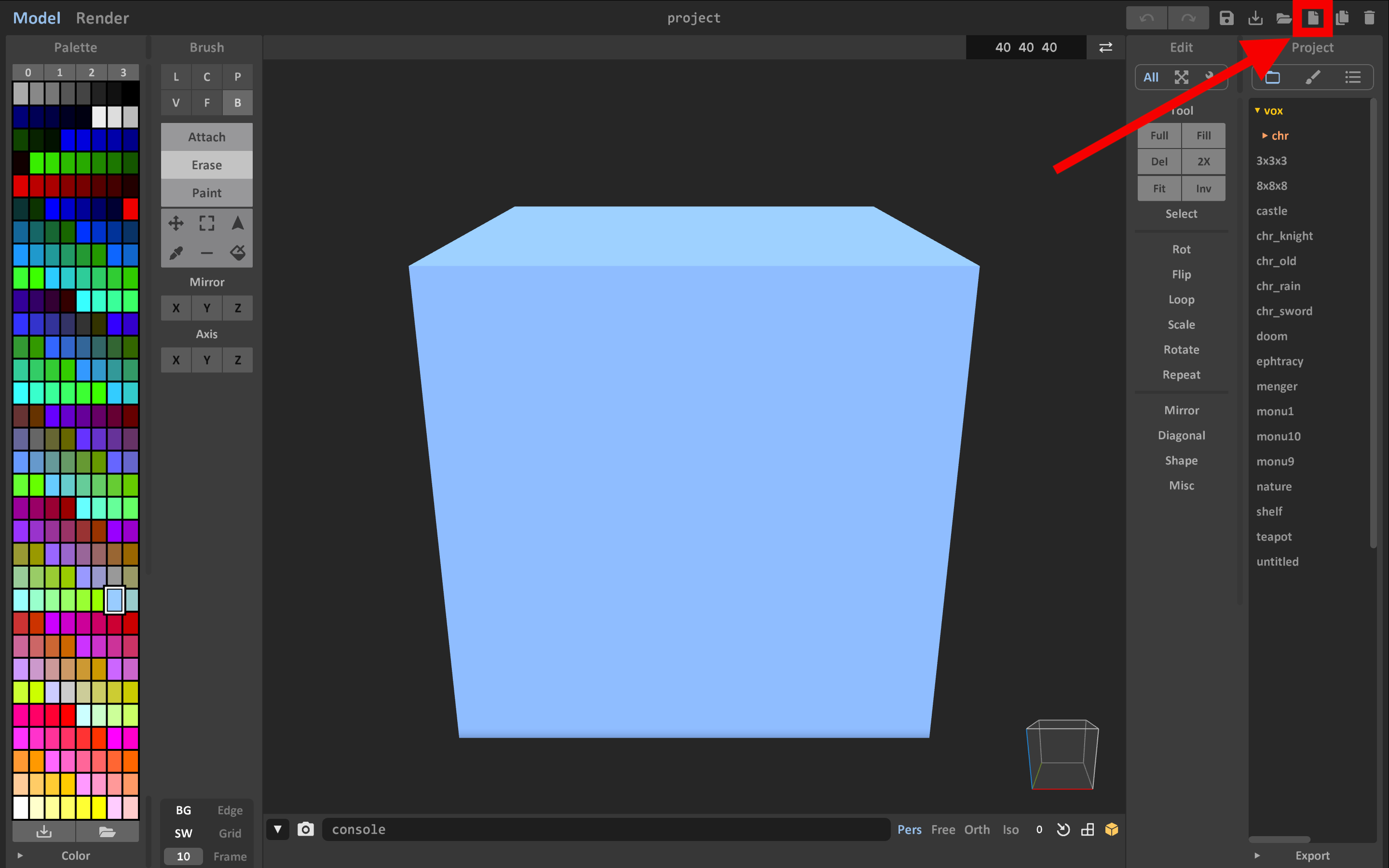Select the Move tool in the Brush panel

[176, 223]
